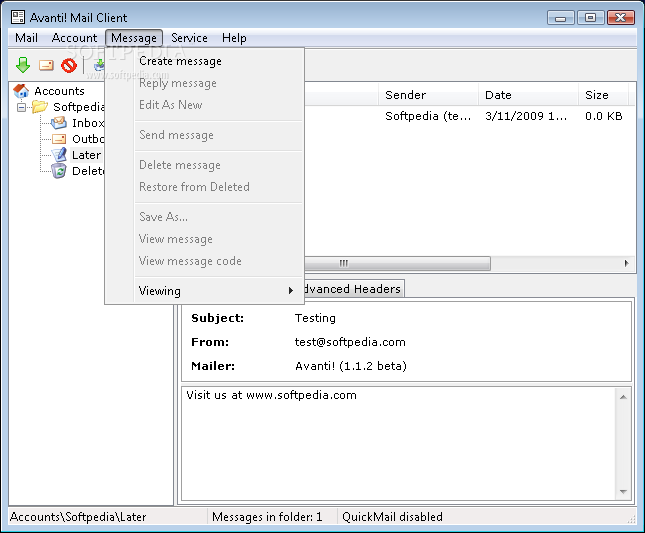Choose Restore from Deleted entry
Image resolution: width=645 pixels, height=533 pixels.
tap(204, 187)
